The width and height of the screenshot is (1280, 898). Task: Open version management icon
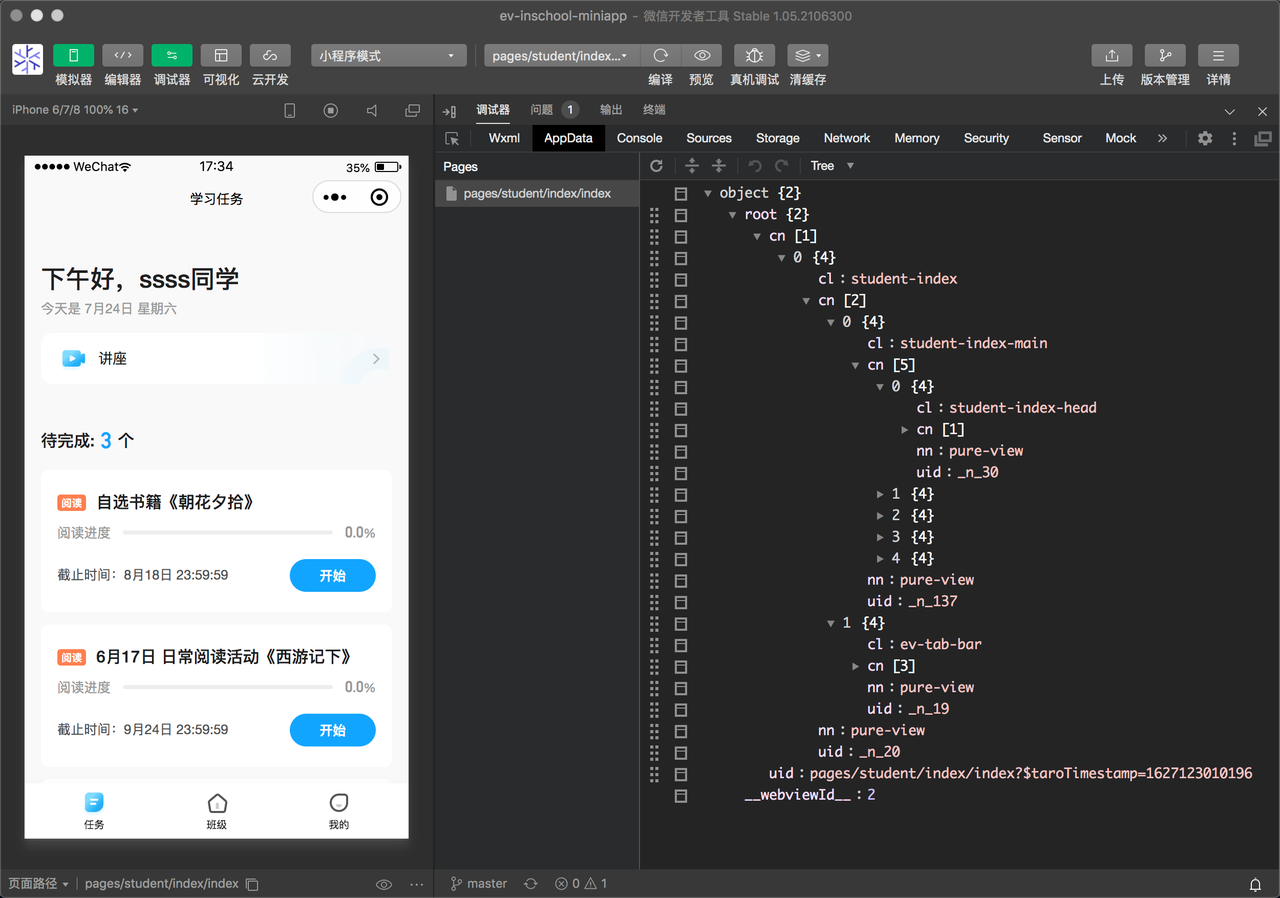[x=1165, y=56]
